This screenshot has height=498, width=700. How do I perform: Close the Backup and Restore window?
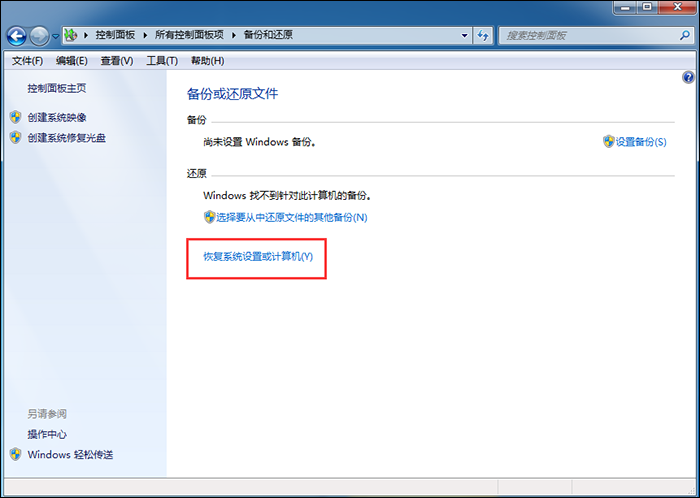coord(677,7)
